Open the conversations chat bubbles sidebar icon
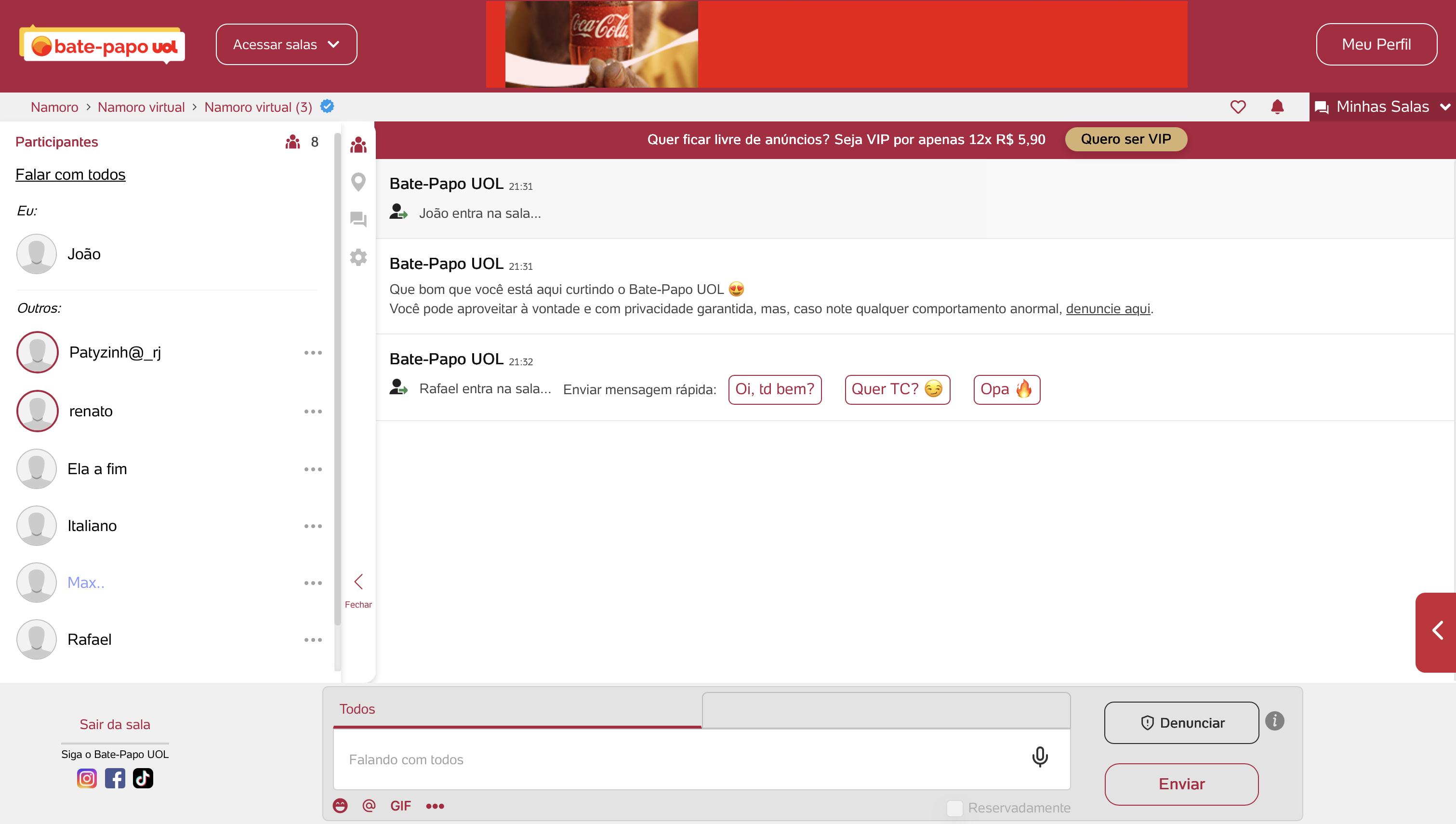Image resolution: width=1456 pixels, height=824 pixels. click(358, 219)
